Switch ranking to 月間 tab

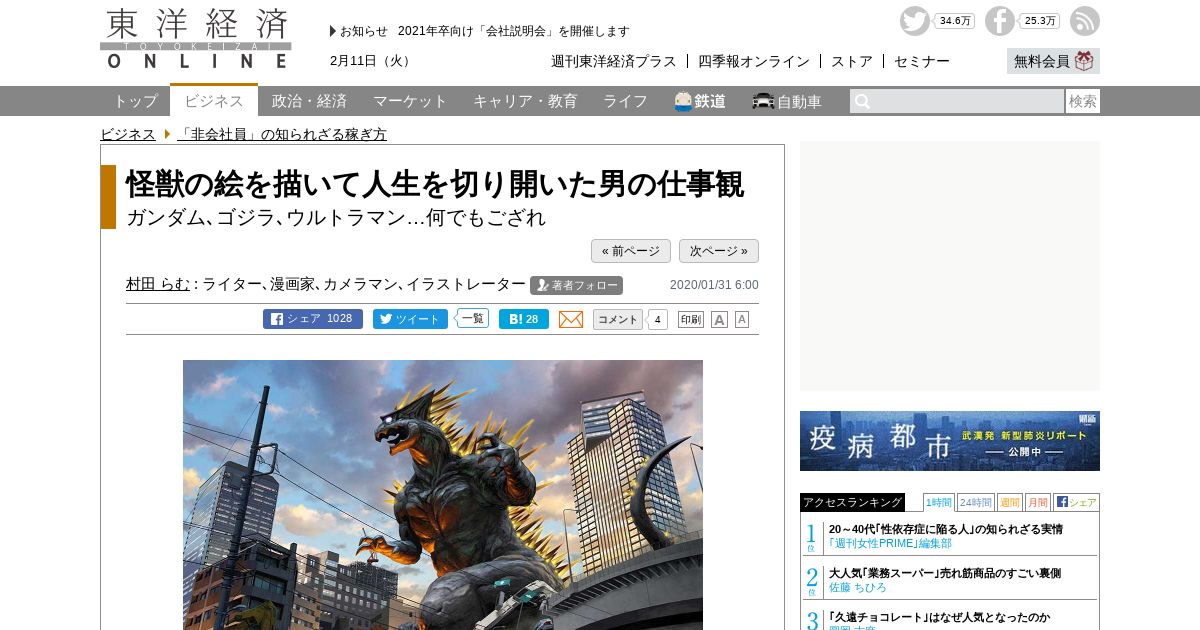point(1037,502)
